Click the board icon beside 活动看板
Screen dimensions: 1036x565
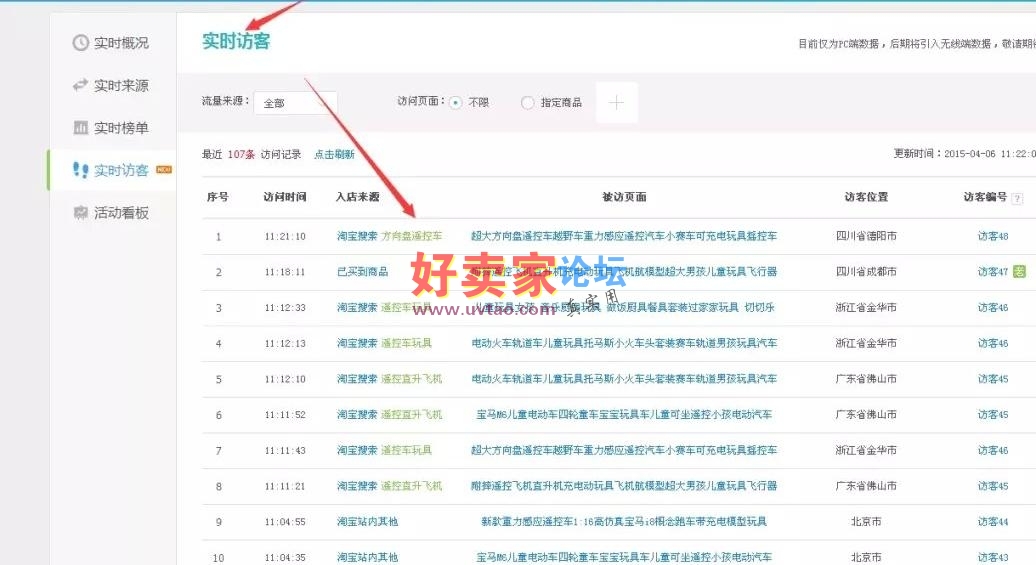pyautogui.click(x=81, y=213)
